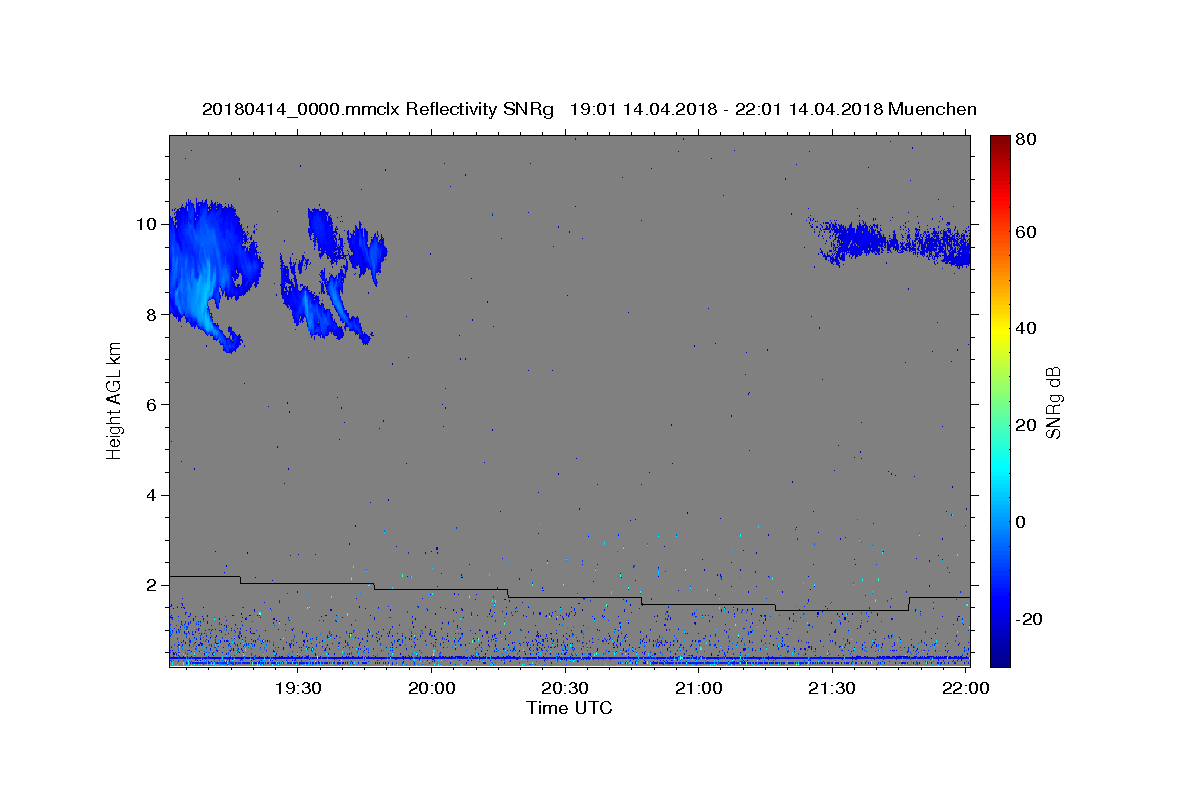
Task: Click the "Height AGL km" axis label
Action: click(114, 402)
